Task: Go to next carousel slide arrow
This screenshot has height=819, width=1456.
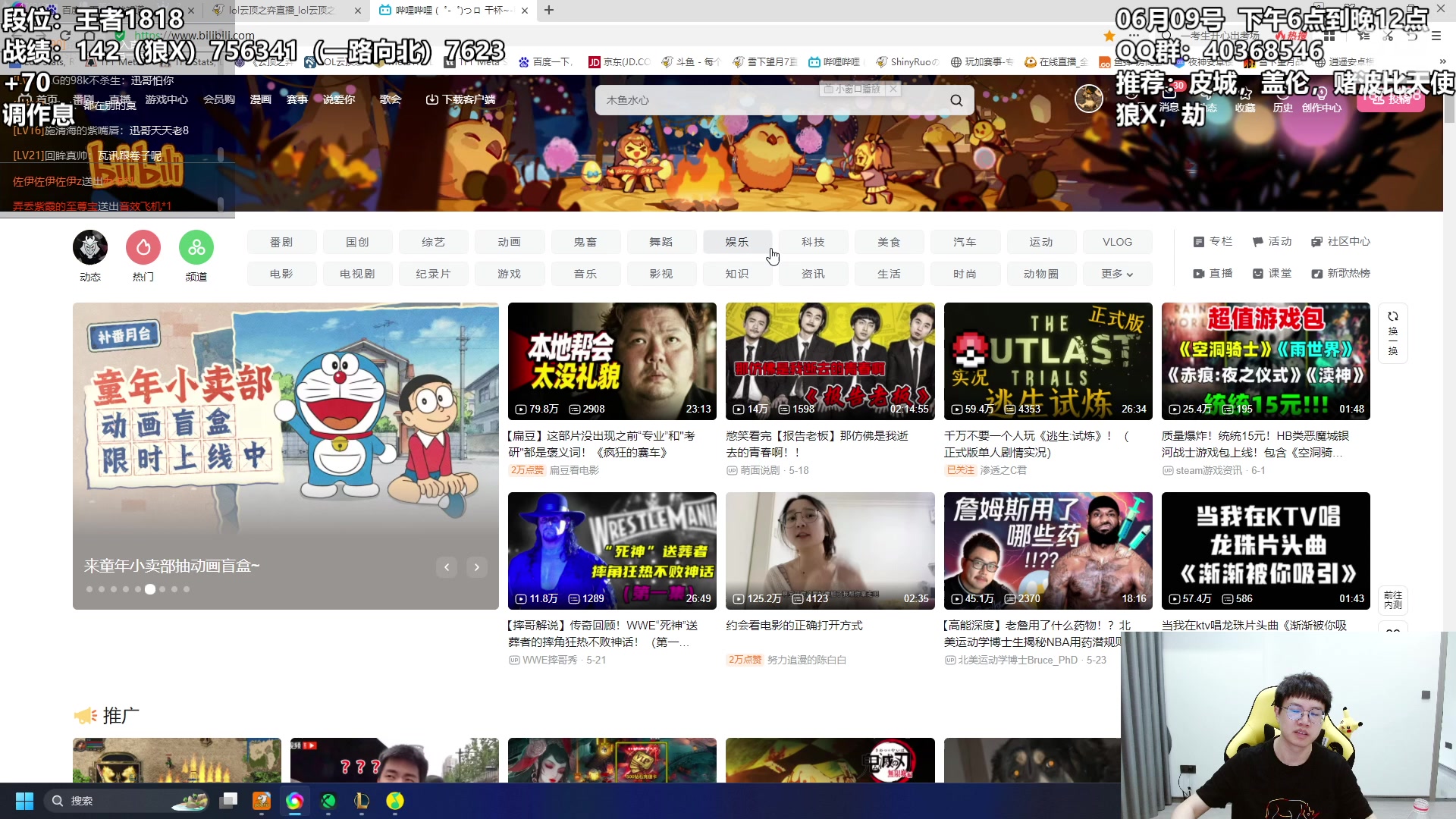Action: (x=477, y=566)
